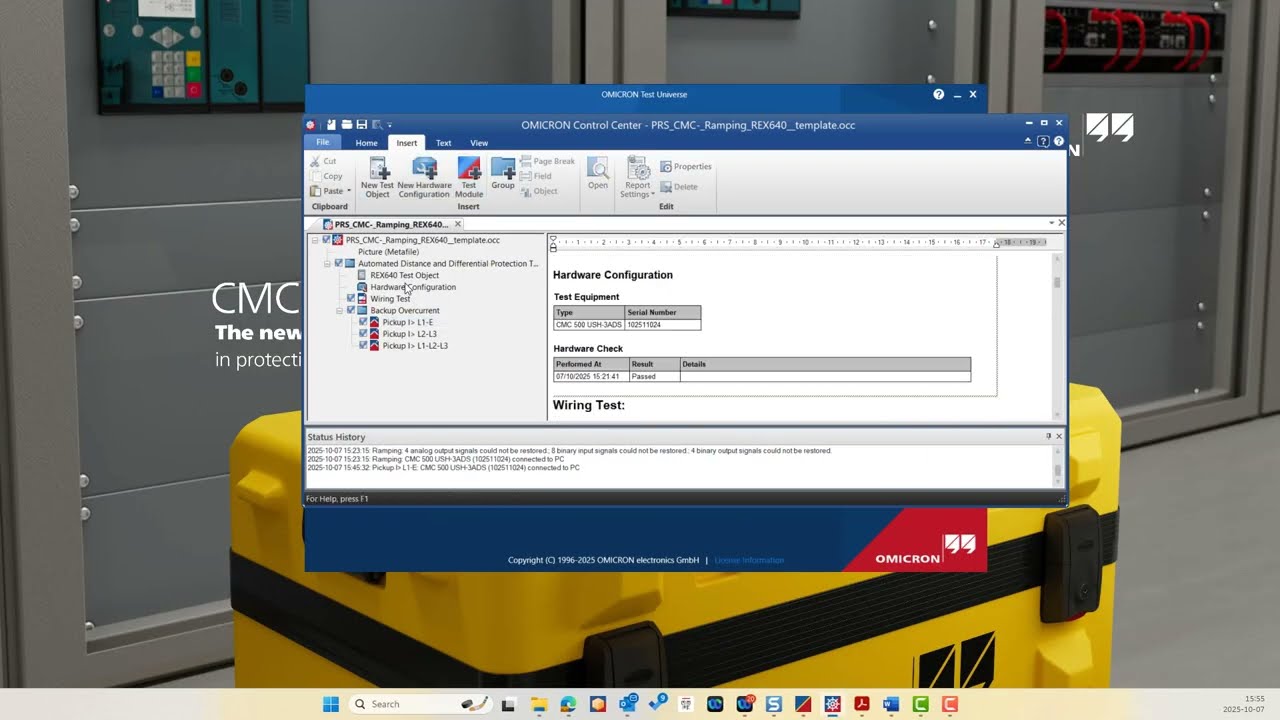The height and width of the screenshot is (720, 1280).
Task: Collapse the Automated Distance and Differential group
Action: (x=327, y=264)
